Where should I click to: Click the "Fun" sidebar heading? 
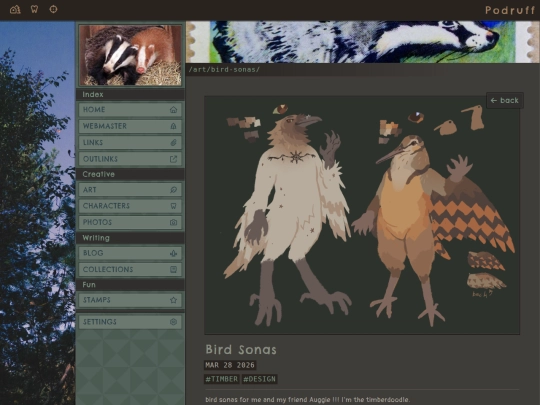pyautogui.click(x=89, y=285)
